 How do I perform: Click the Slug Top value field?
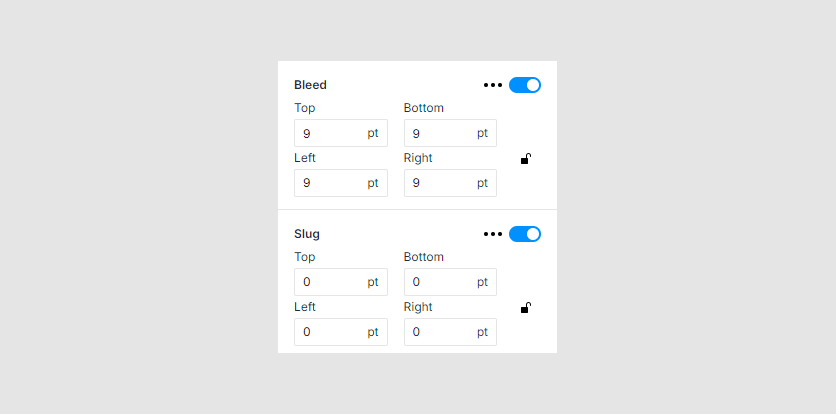(x=328, y=282)
